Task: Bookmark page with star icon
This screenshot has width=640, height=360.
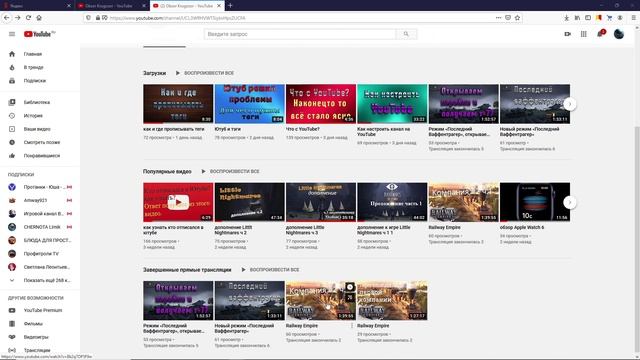Action: point(517,18)
